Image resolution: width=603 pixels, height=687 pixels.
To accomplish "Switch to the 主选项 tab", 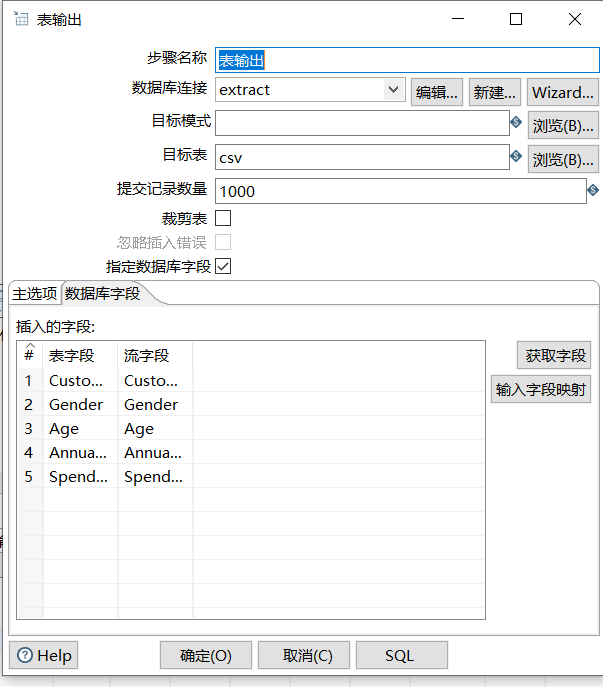I will pyautogui.click(x=35, y=294).
